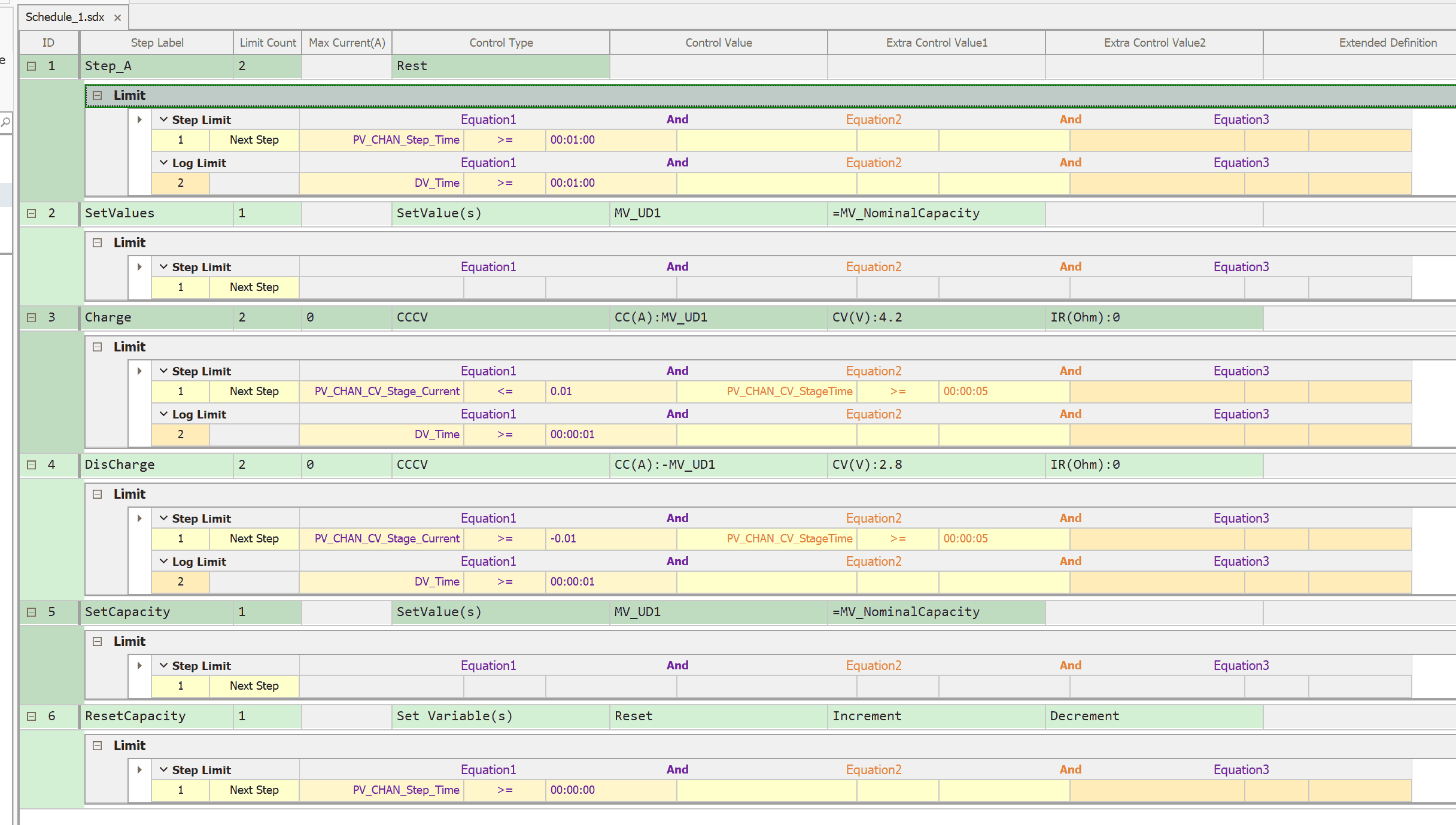Collapse Log Limit chevron under DisCharge
This screenshot has height=825, width=1456.
point(163,562)
